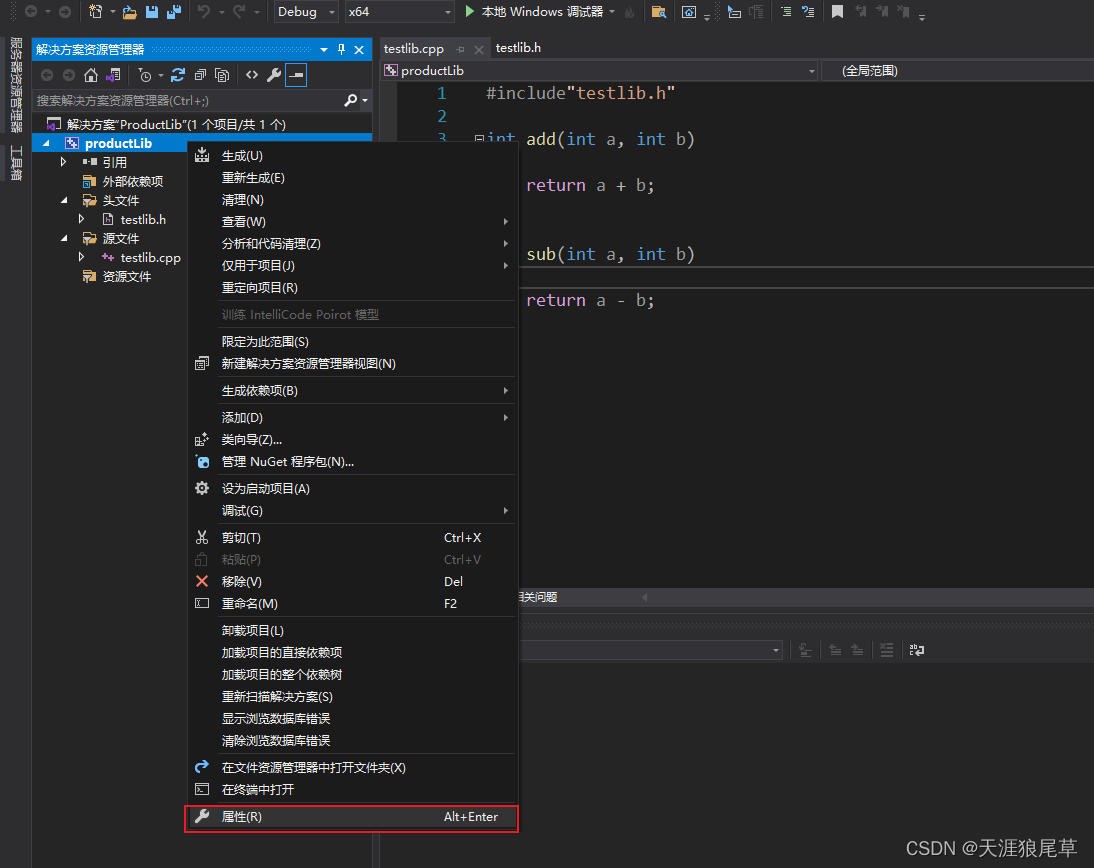Open the 生成依赖项(B) submenu
Screen dimensions: 1094x868
[x=352, y=391]
